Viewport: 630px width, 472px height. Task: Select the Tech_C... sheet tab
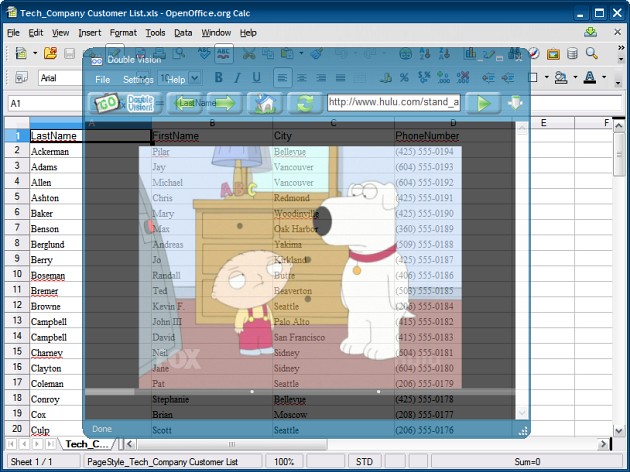point(87,444)
